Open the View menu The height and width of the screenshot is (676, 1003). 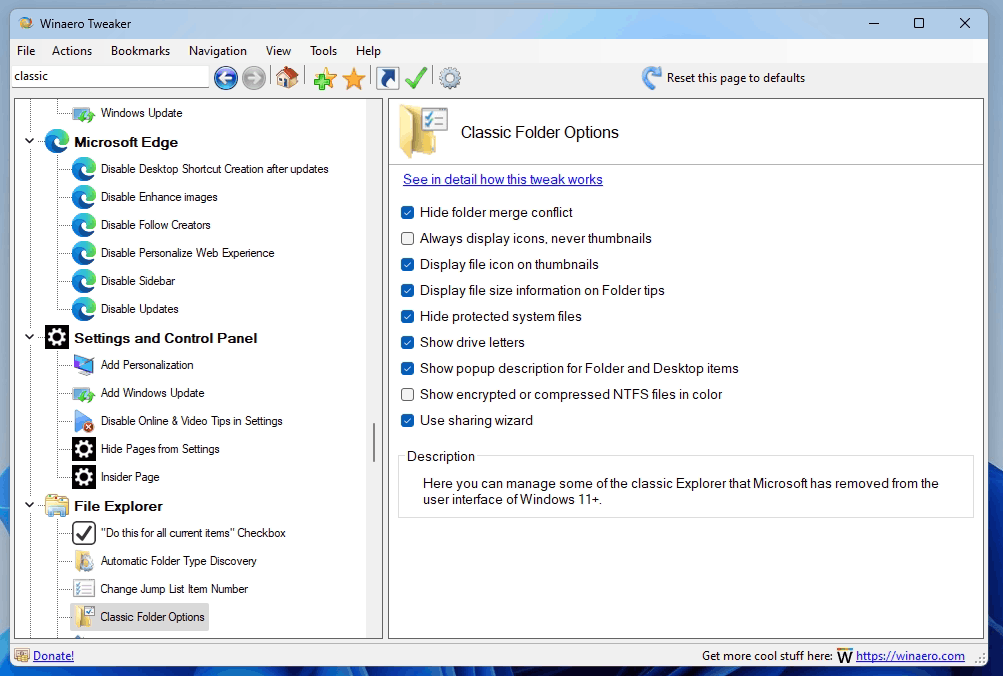[x=278, y=51]
